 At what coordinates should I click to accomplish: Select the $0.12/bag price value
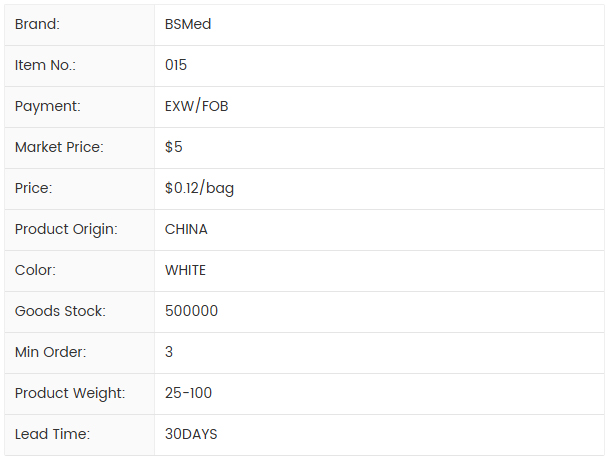[200, 188]
